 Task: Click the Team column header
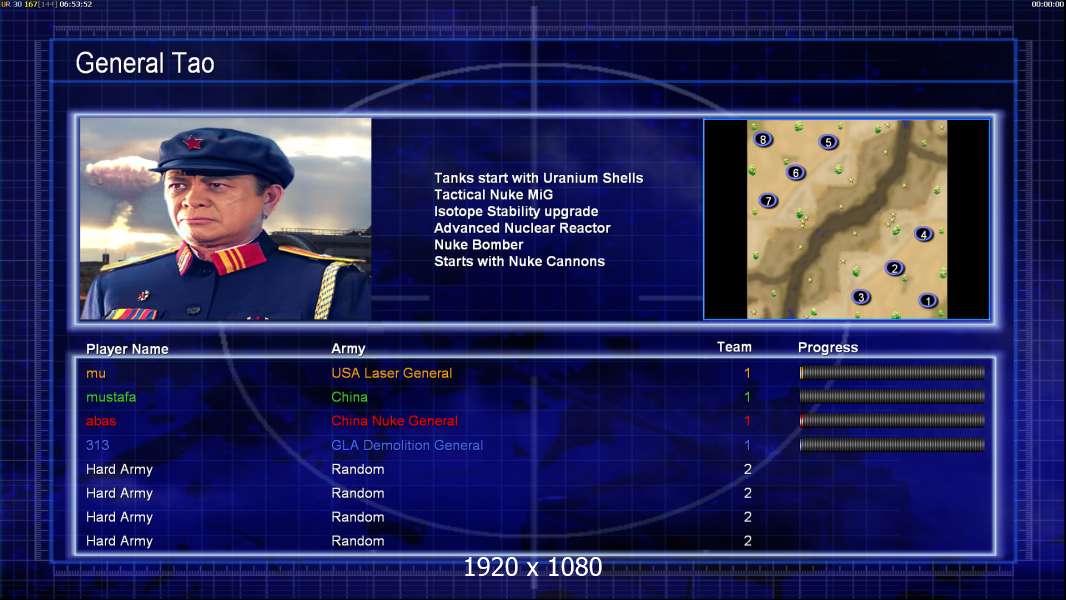[x=734, y=347]
